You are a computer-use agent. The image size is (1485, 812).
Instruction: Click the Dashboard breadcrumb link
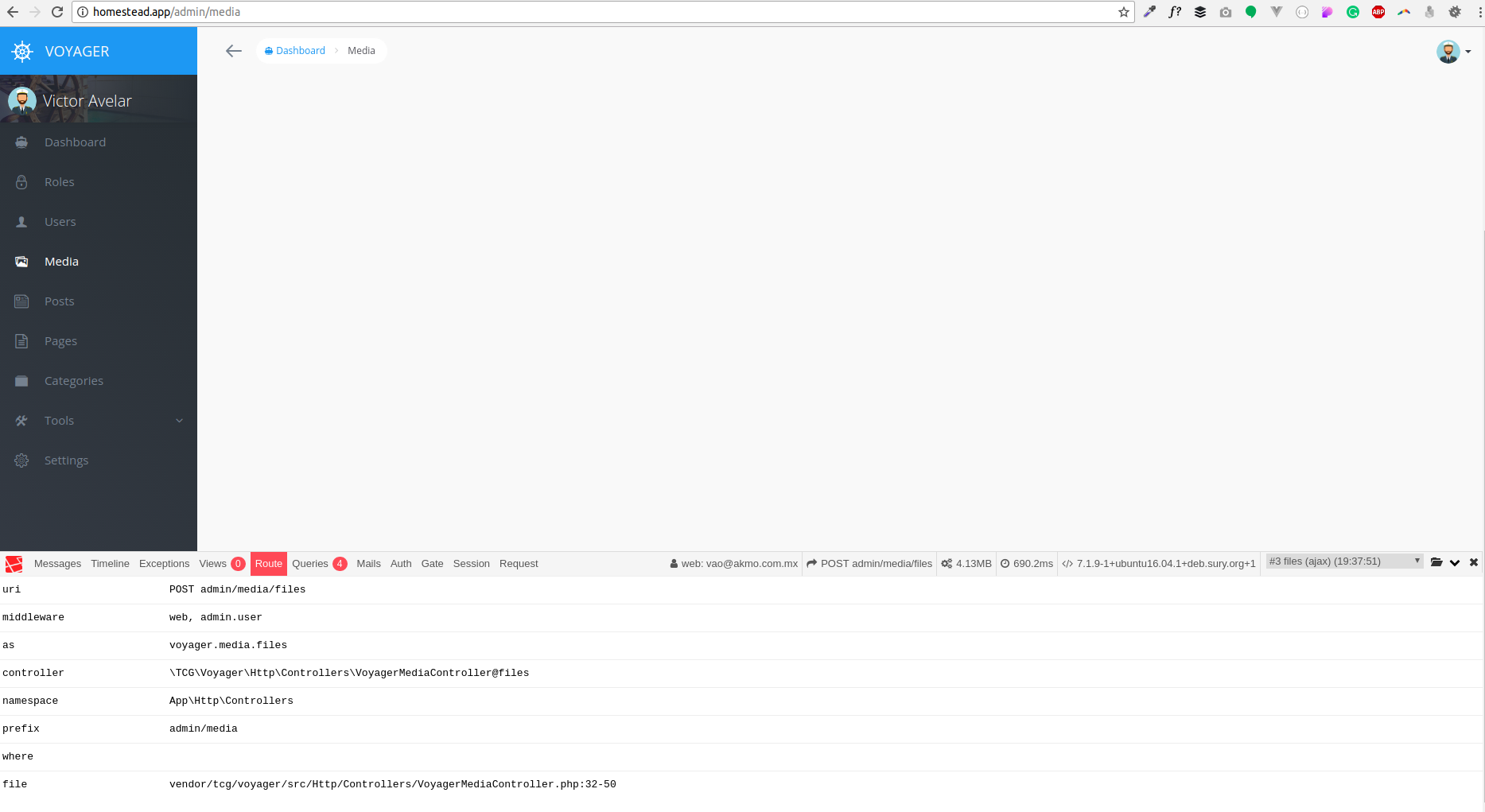coord(299,50)
